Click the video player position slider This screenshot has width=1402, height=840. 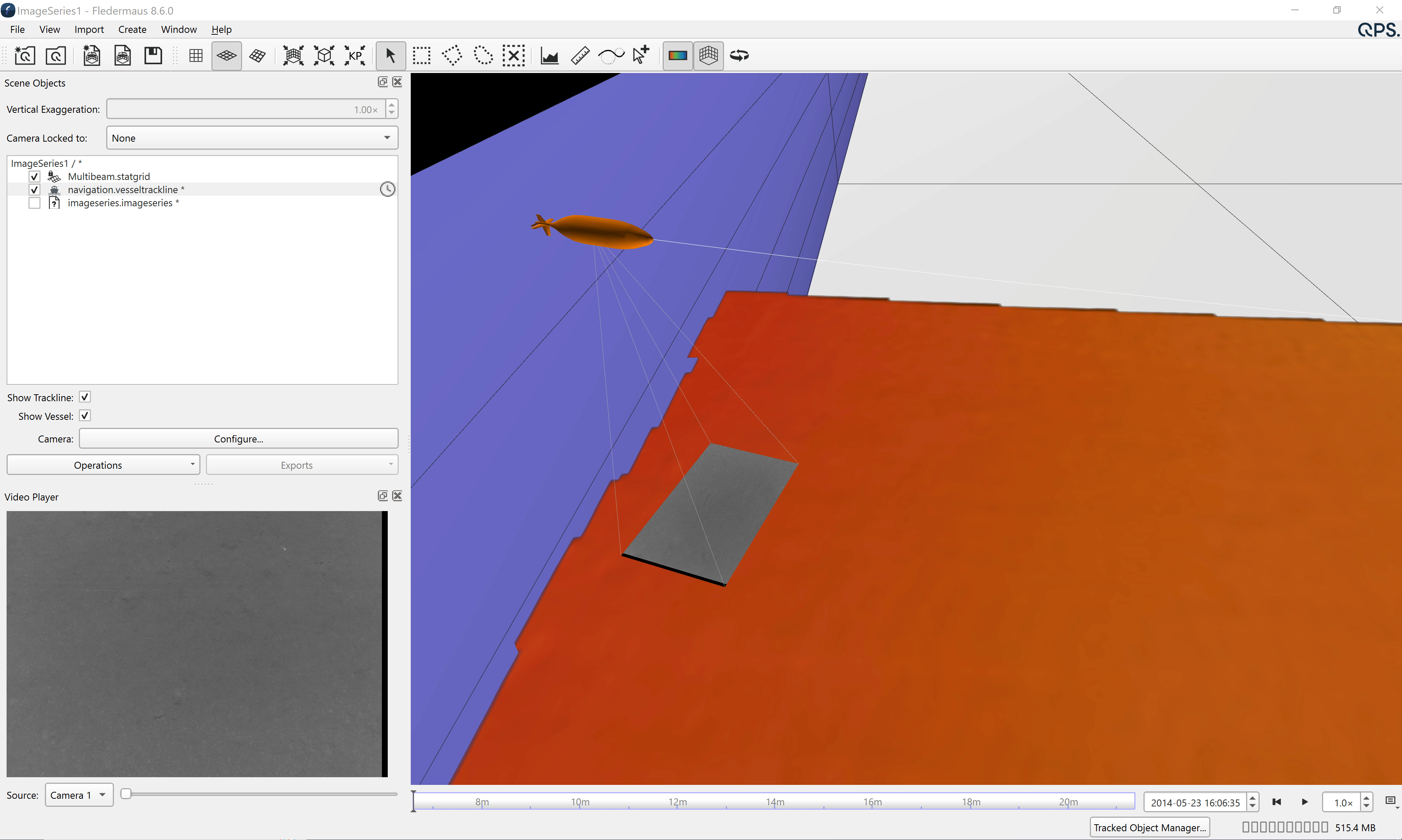point(260,794)
